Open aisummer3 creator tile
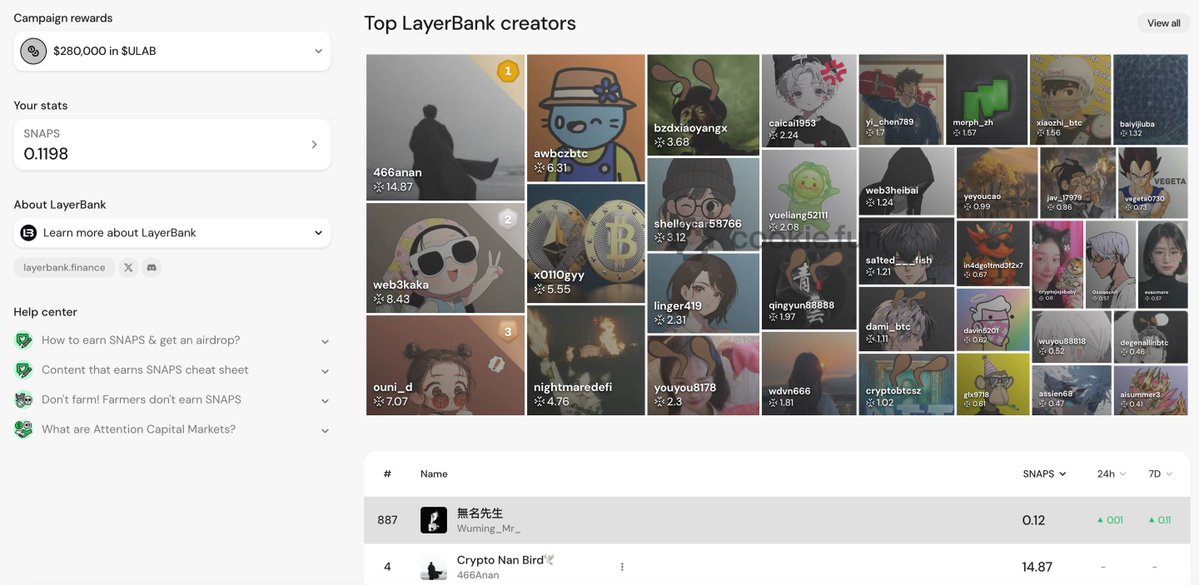 tap(1150, 389)
